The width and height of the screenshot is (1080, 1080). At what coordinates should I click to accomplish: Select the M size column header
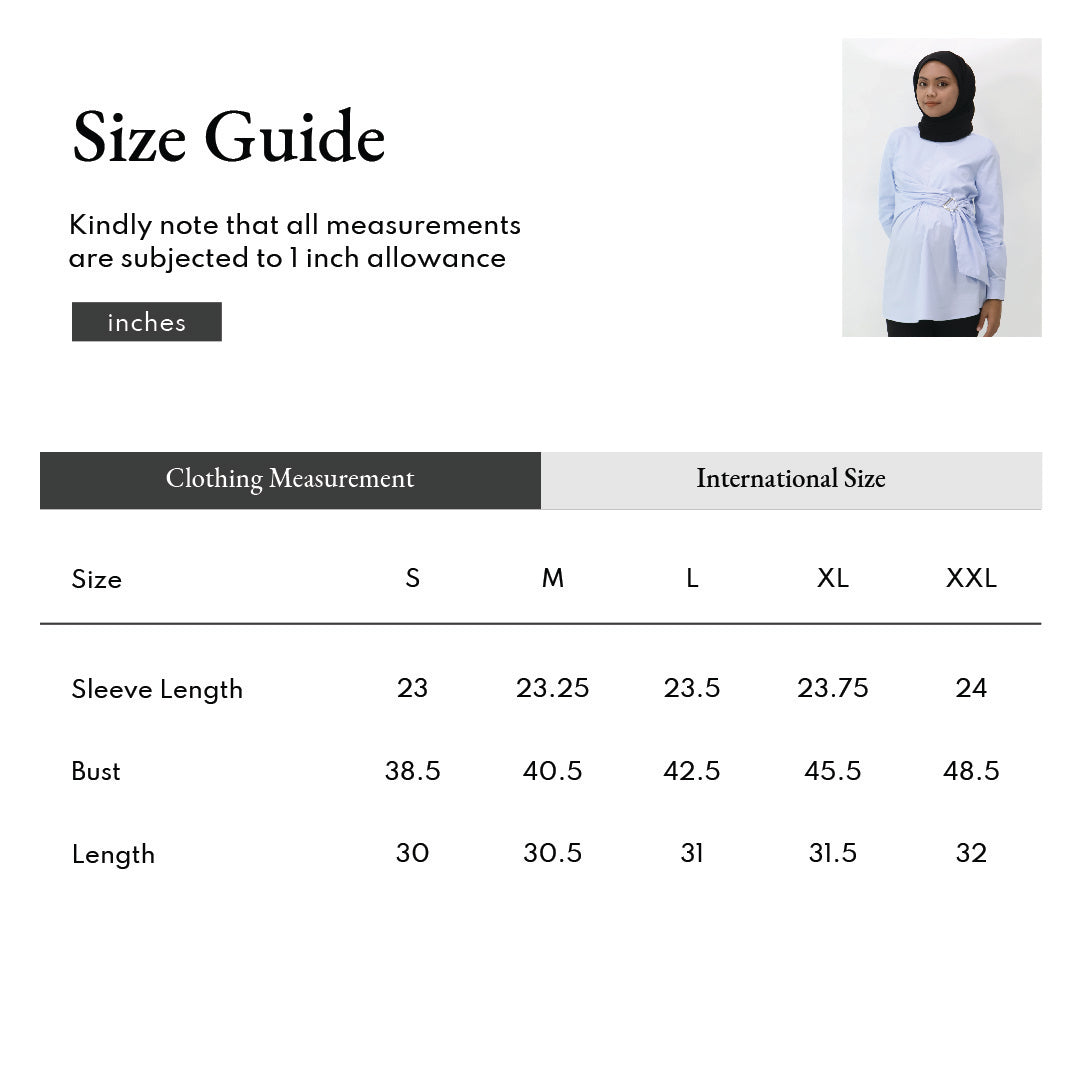coord(552,578)
